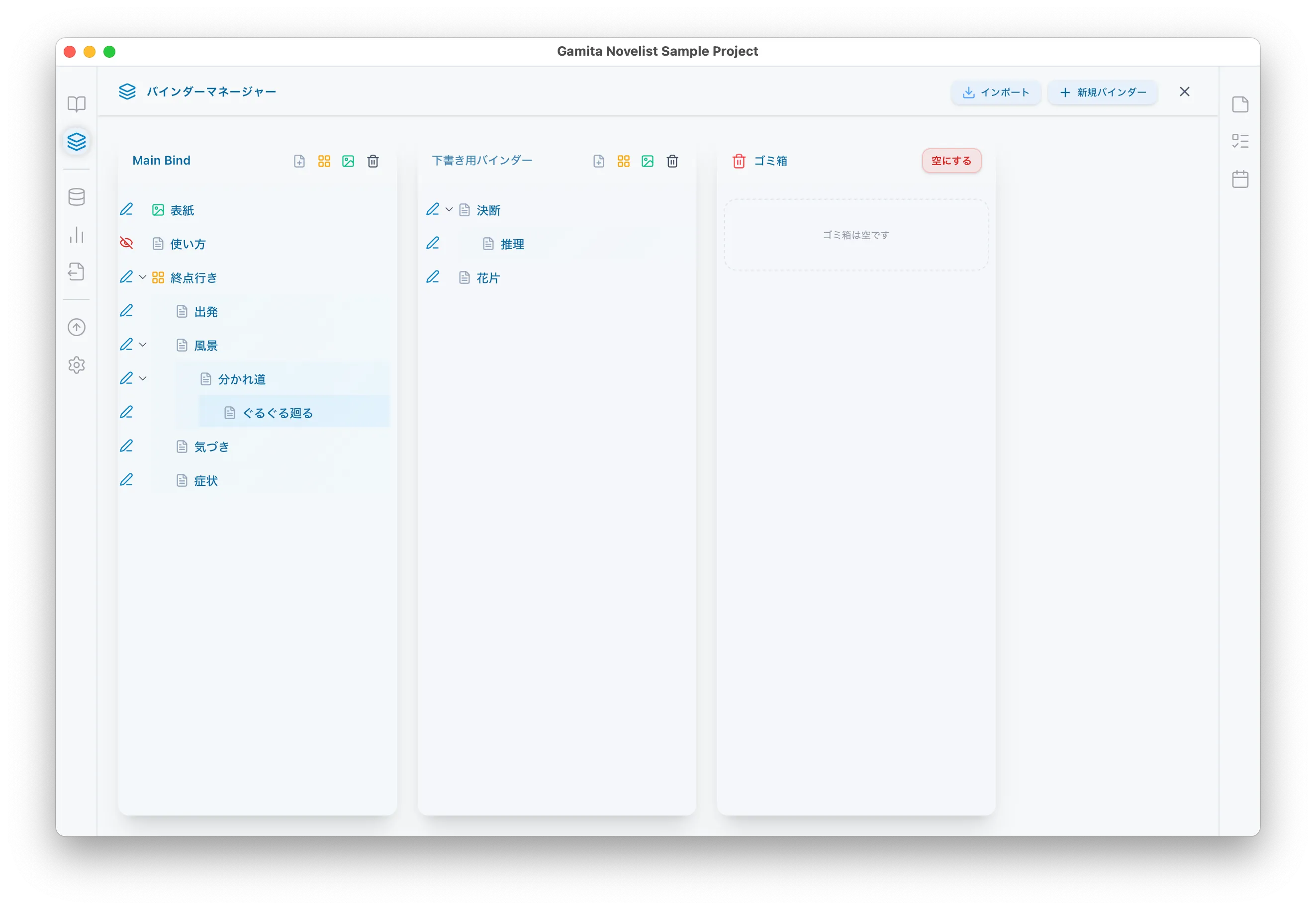Image resolution: width=1316 pixels, height=910 pixels.
Task: Delete the Main Bind binder
Action: (373, 161)
